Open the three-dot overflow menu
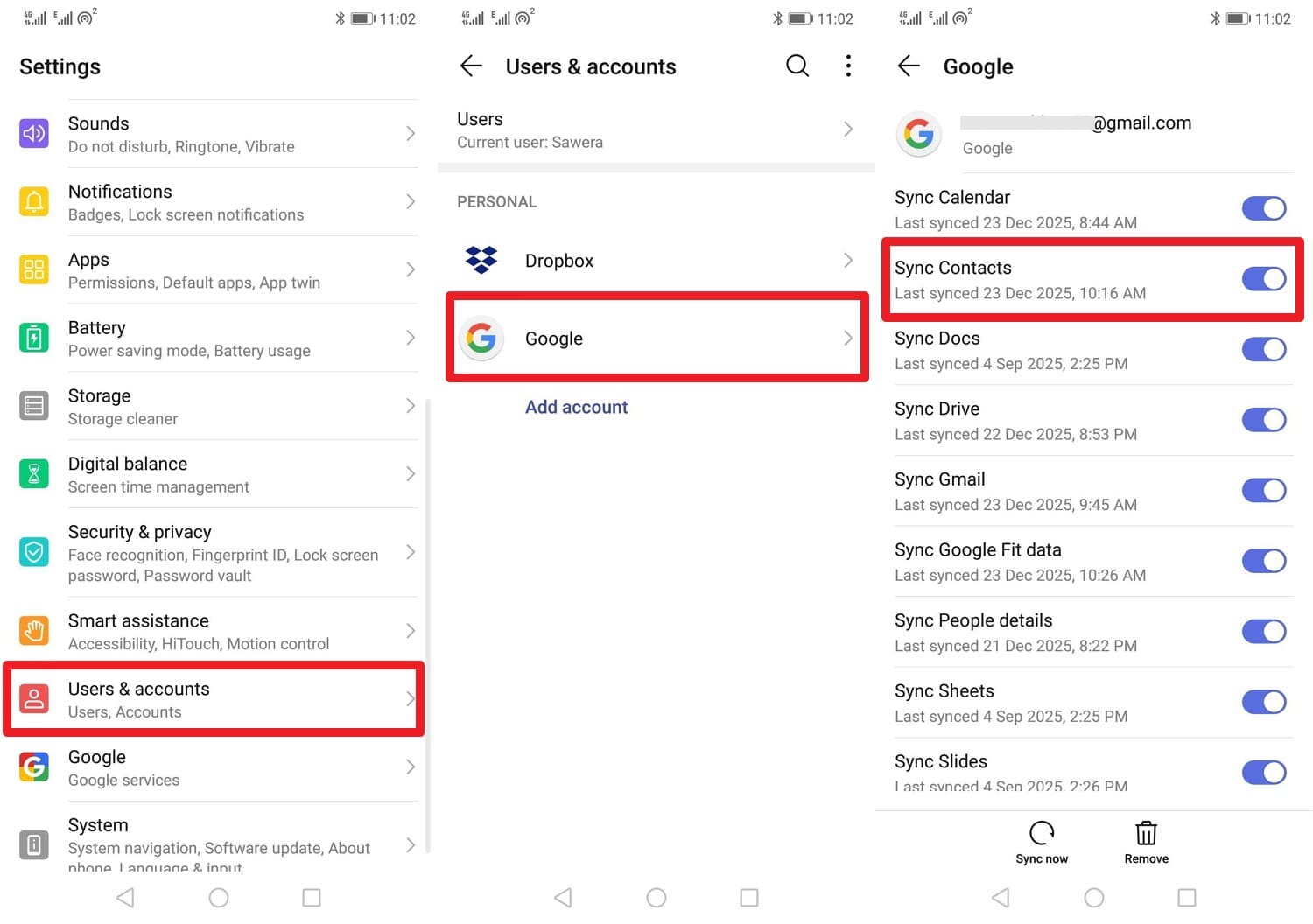 (x=847, y=66)
